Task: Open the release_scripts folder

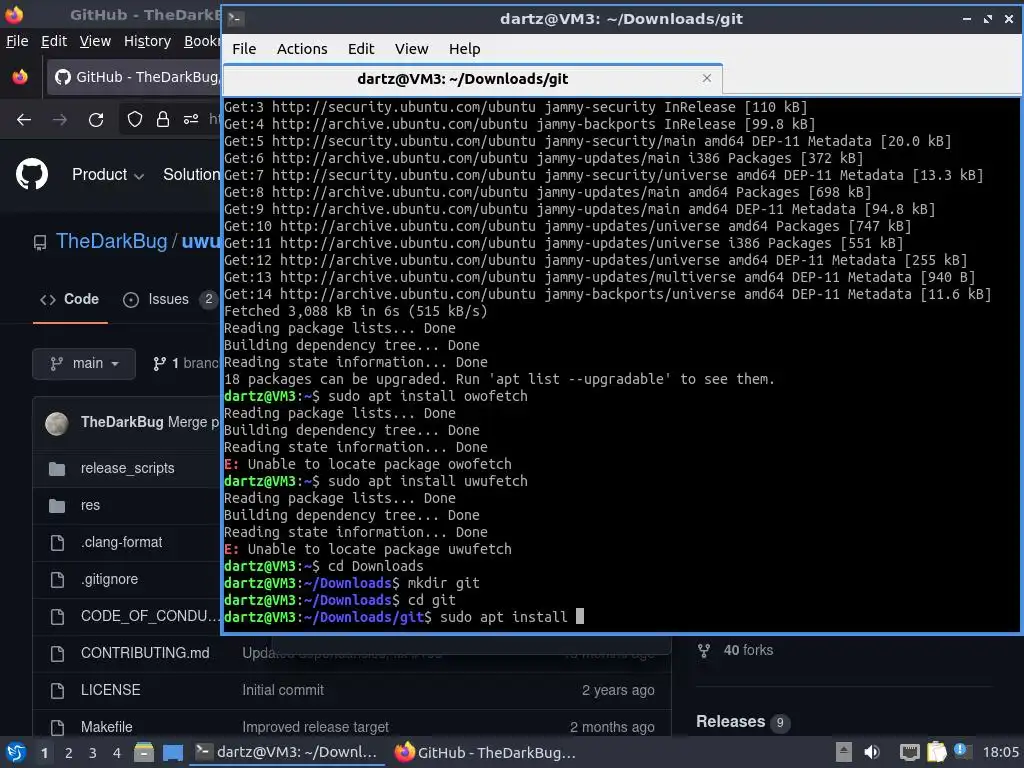Action: 127,468
